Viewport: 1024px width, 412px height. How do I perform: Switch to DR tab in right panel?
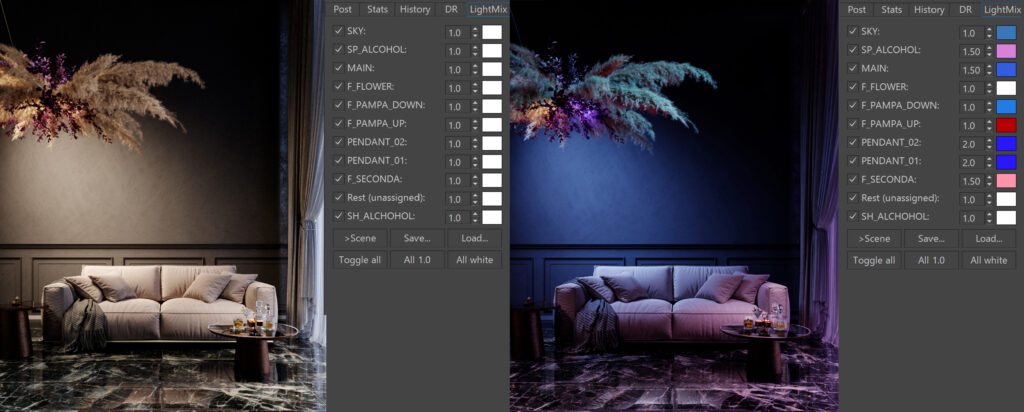[966, 9]
